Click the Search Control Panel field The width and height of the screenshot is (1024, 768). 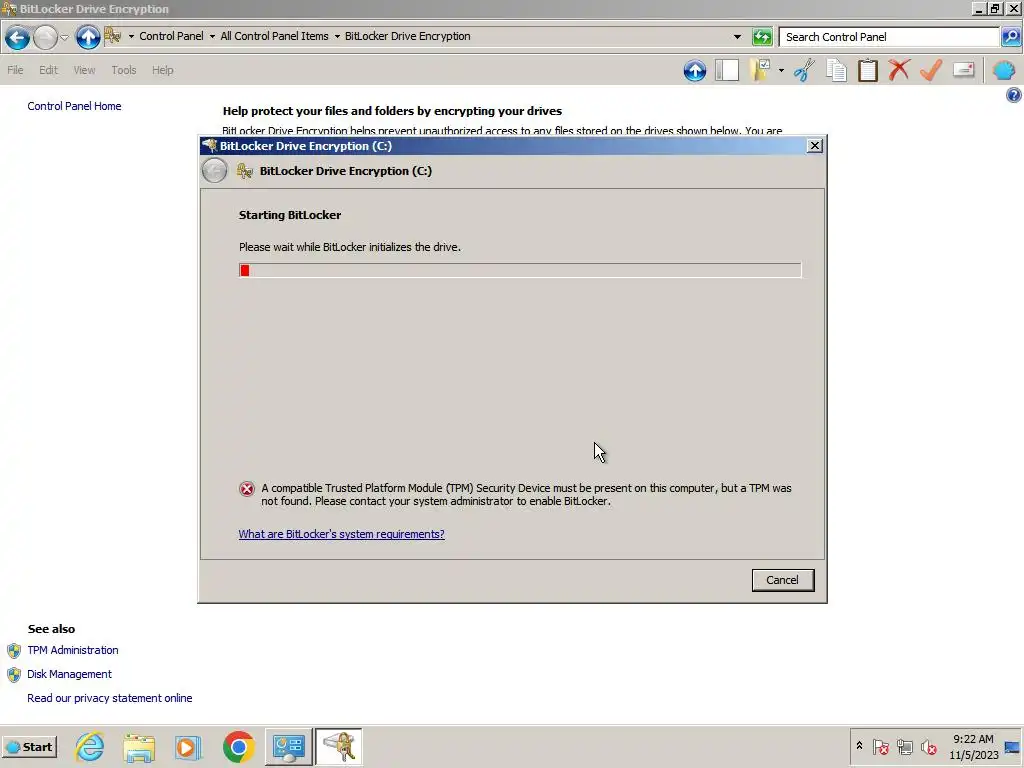point(889,37)
